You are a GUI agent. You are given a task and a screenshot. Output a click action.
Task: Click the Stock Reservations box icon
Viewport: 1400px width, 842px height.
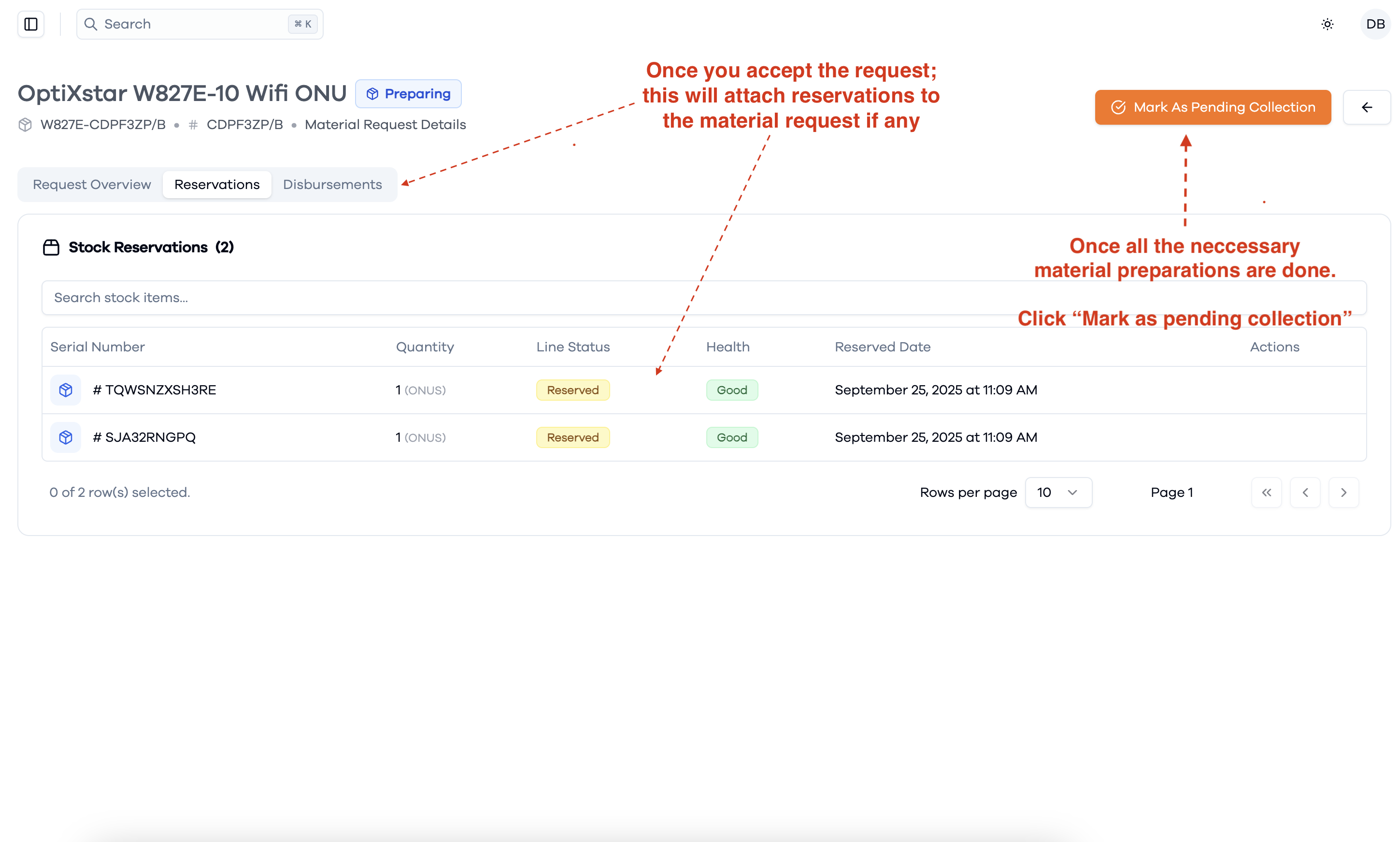(x=51, y=247)
